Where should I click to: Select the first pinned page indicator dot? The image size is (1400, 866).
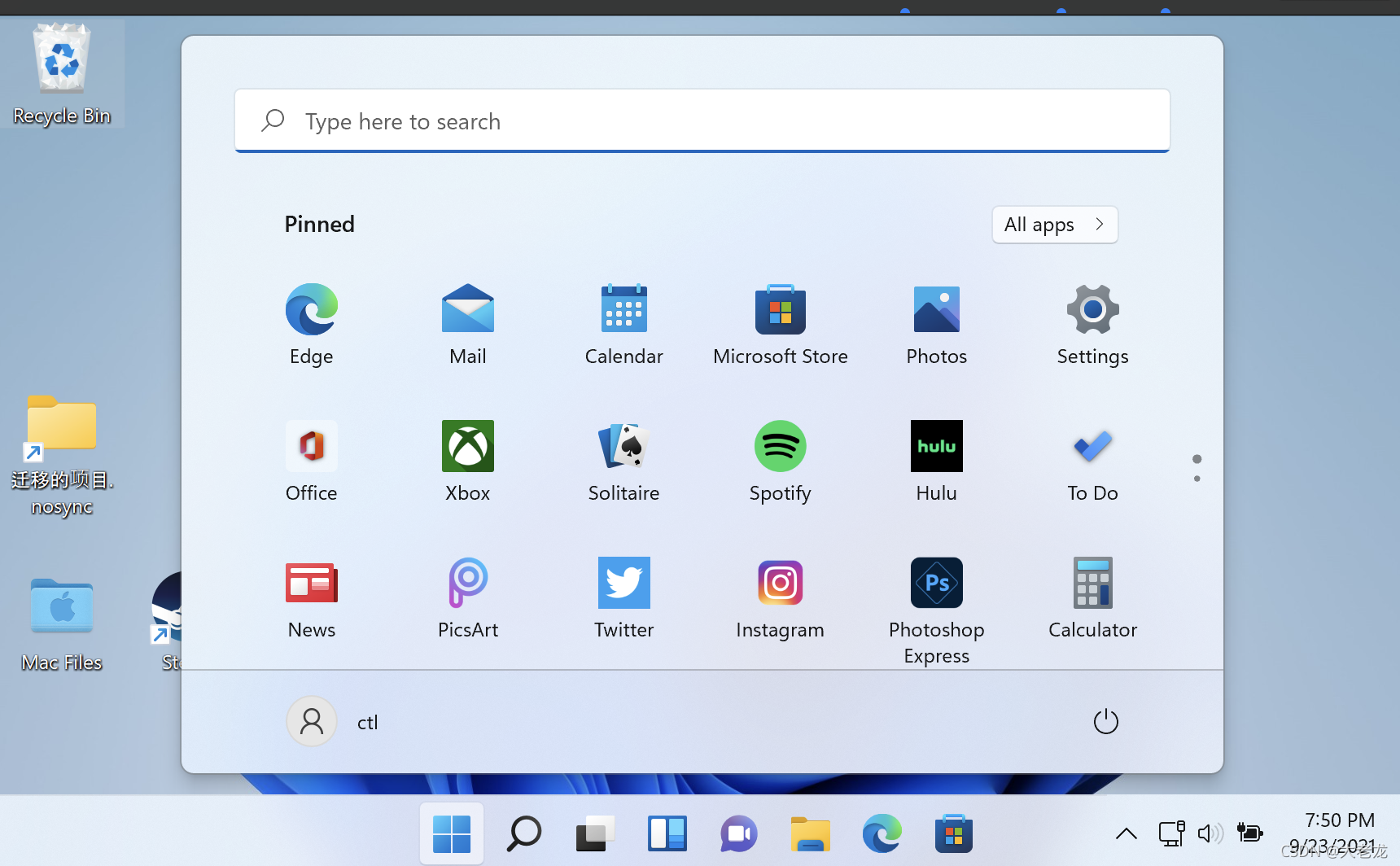tap(1197, 459)
